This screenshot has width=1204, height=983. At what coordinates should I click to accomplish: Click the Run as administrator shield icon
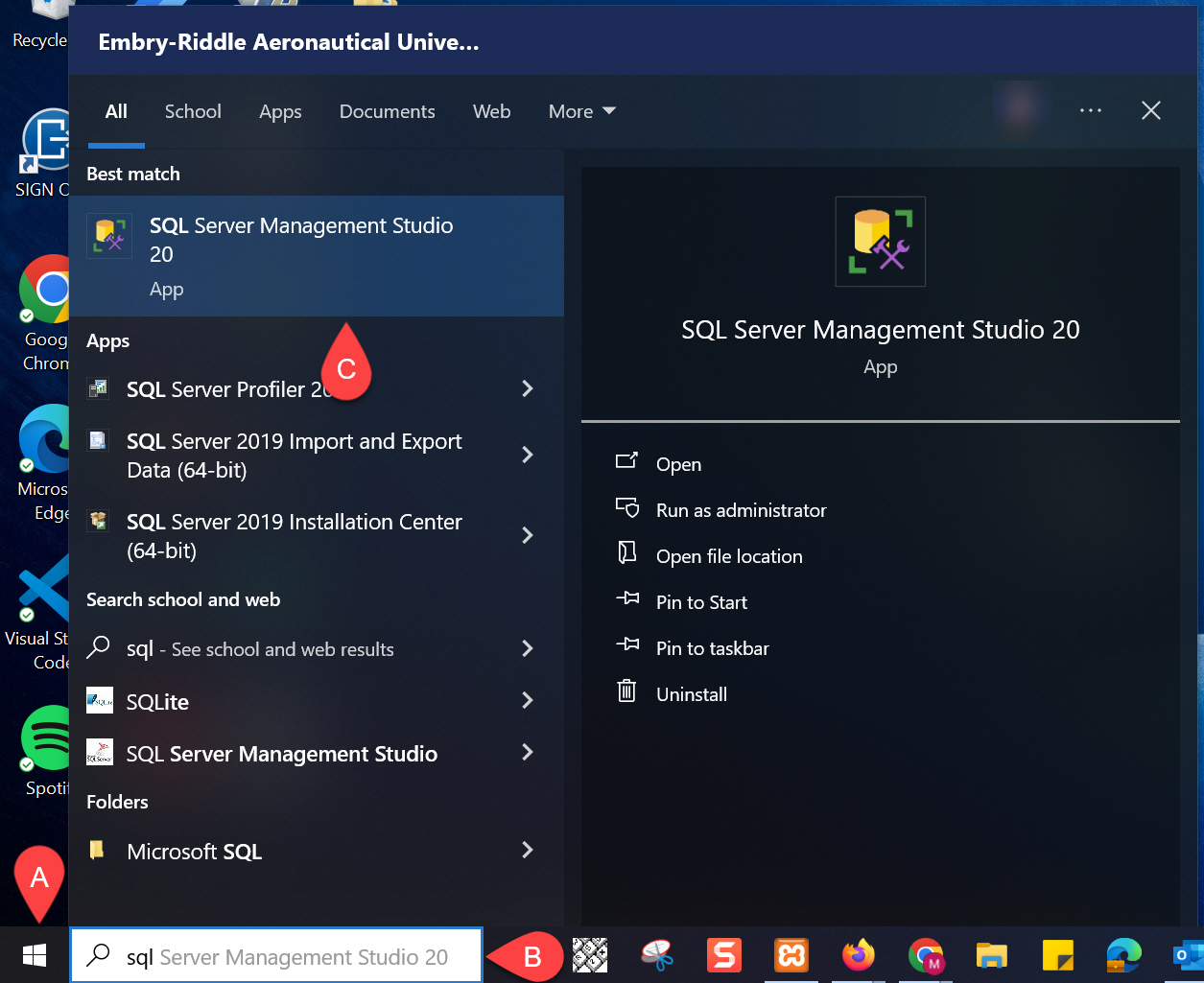(x=627, y=507)
